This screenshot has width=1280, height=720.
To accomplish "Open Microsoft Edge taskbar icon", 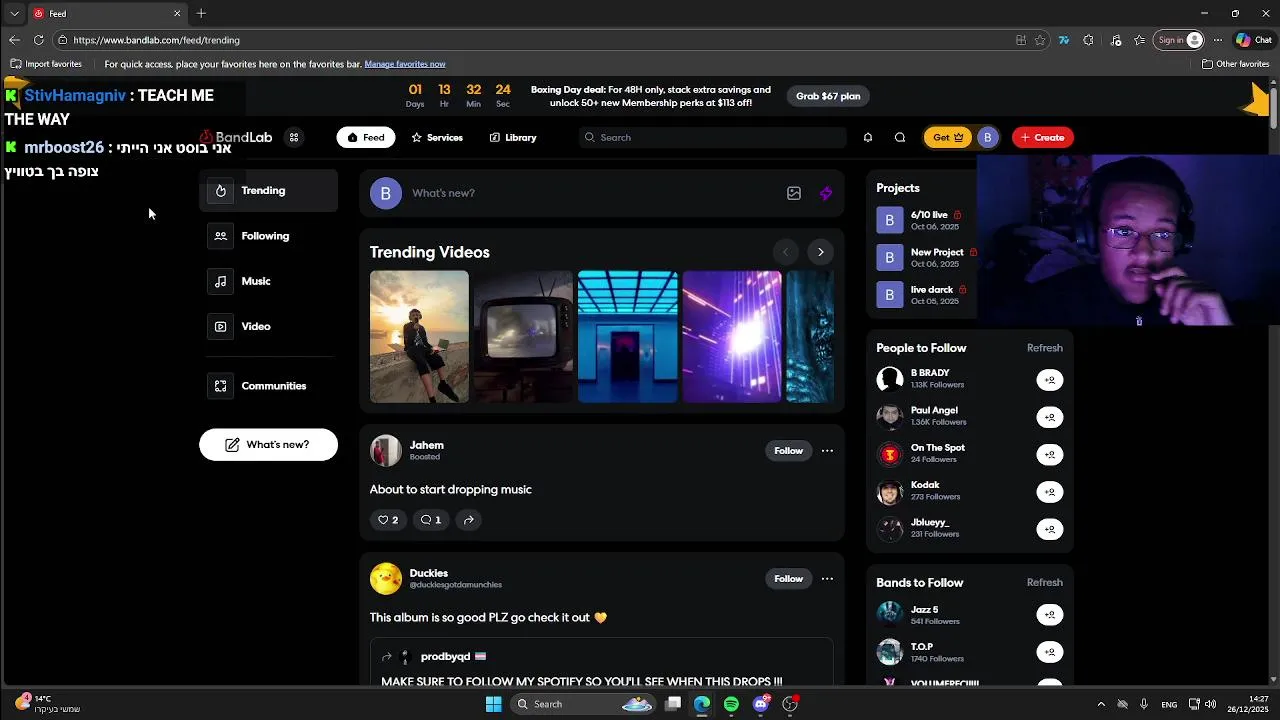I will point(702,704).
